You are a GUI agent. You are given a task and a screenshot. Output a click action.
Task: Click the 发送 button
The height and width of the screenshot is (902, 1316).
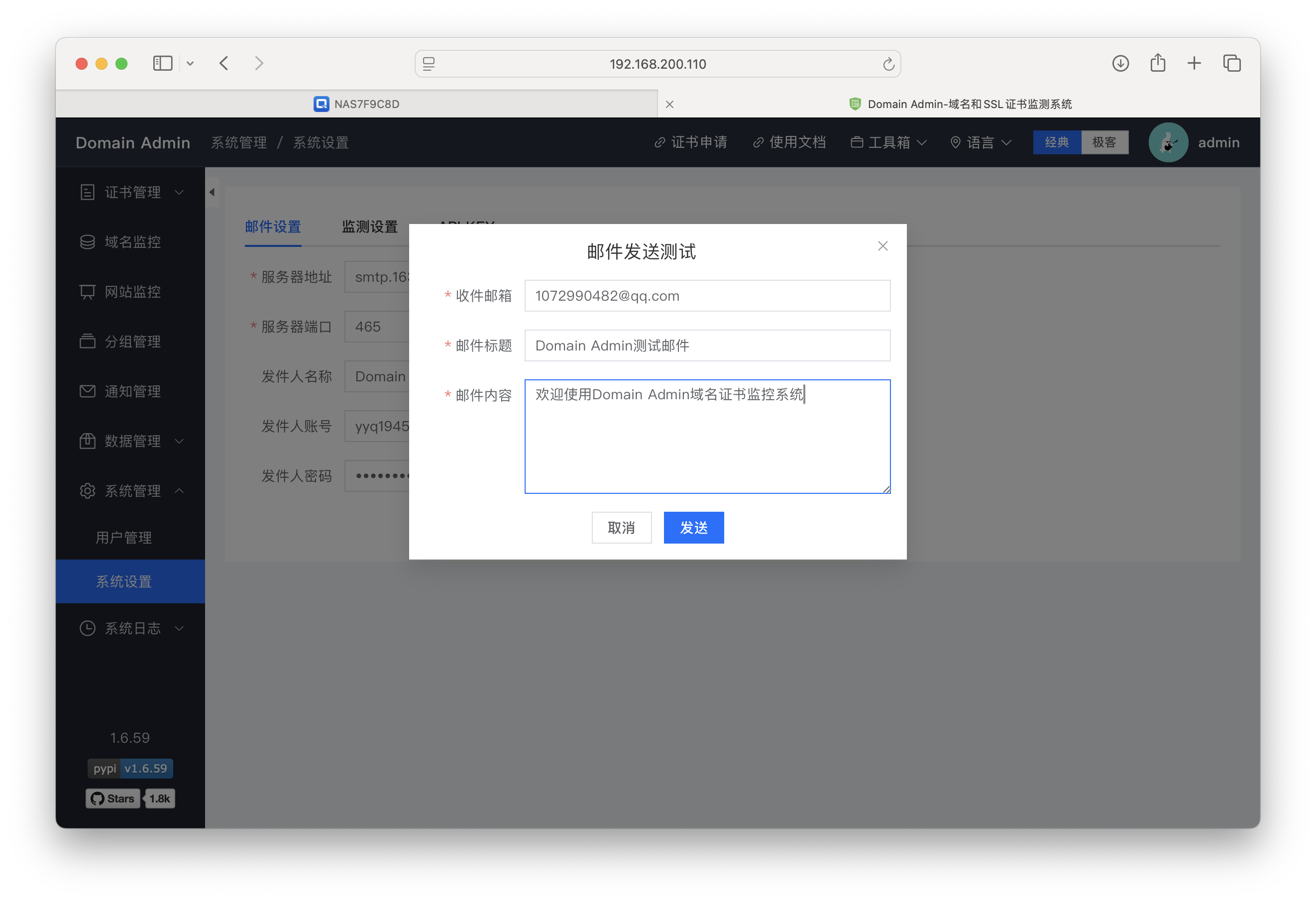(694, 528)
